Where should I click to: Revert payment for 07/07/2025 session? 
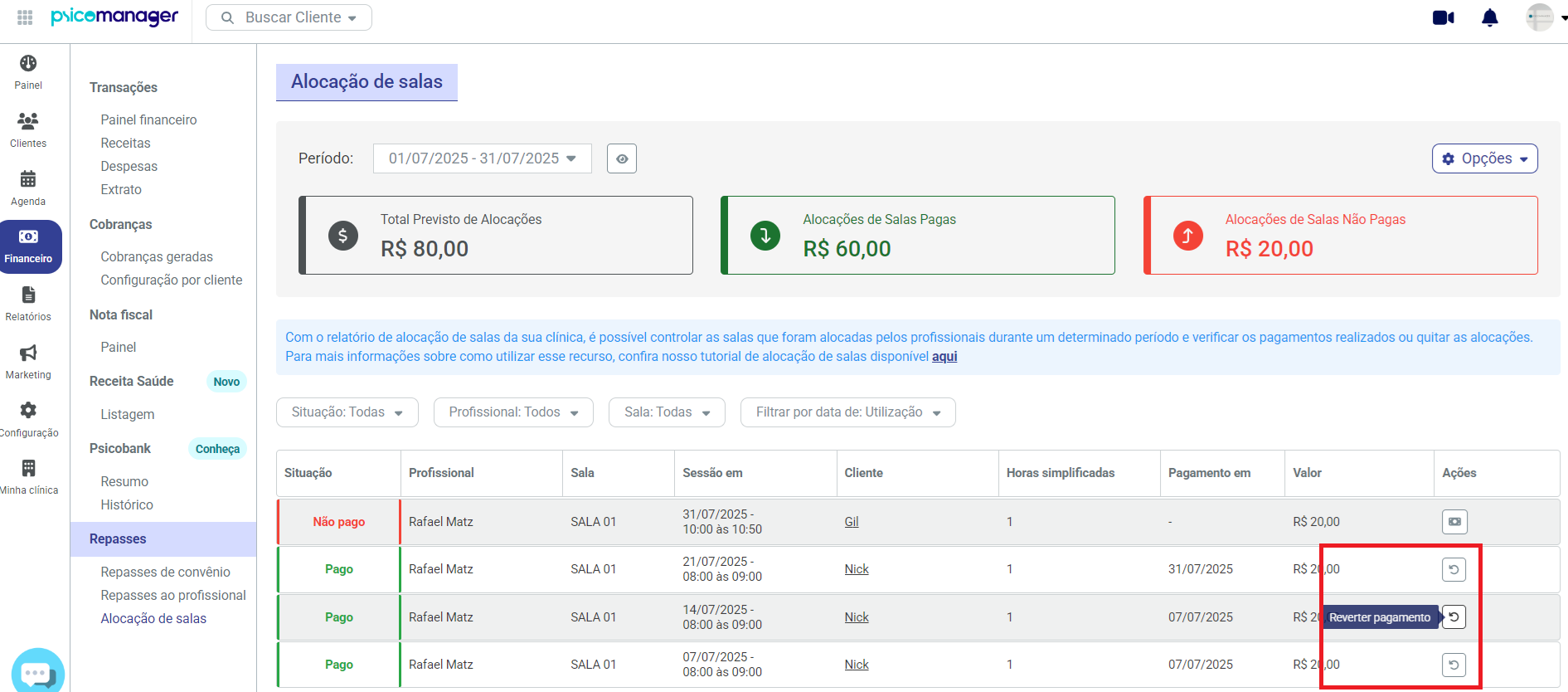(1454, 665)
